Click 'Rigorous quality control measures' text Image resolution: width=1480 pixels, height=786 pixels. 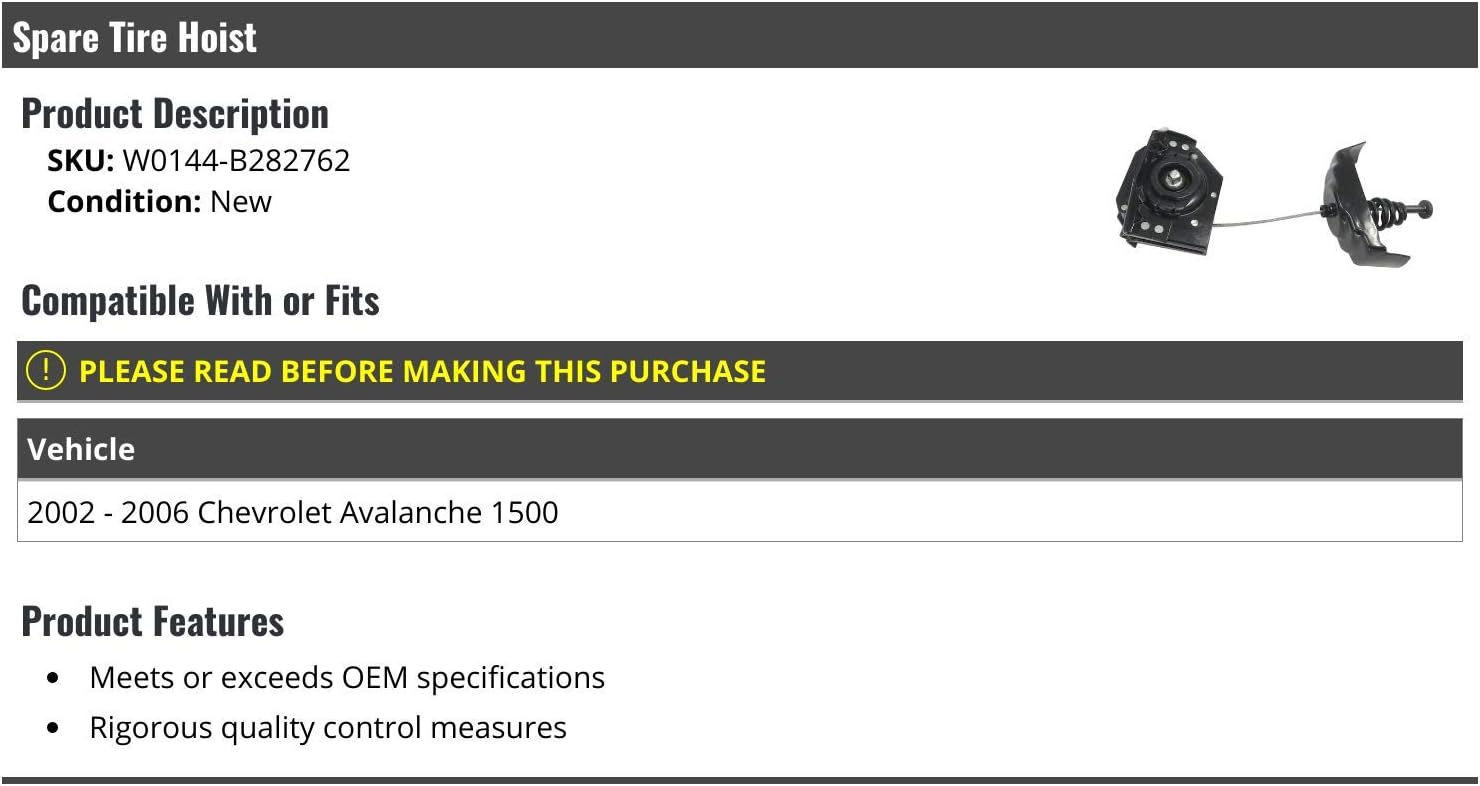coord(328,728)
